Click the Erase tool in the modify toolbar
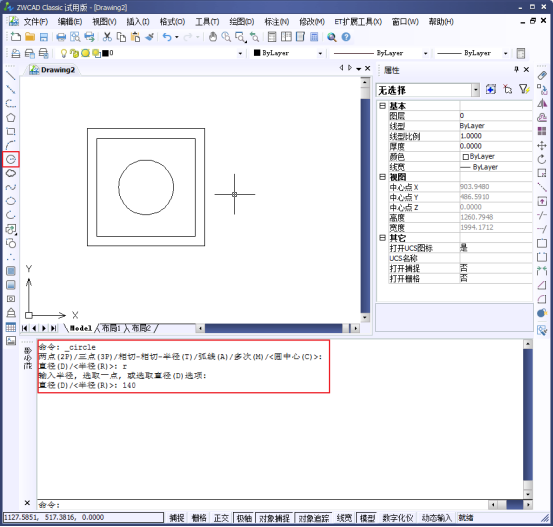 pyautogui.click(x=542, y=75)
